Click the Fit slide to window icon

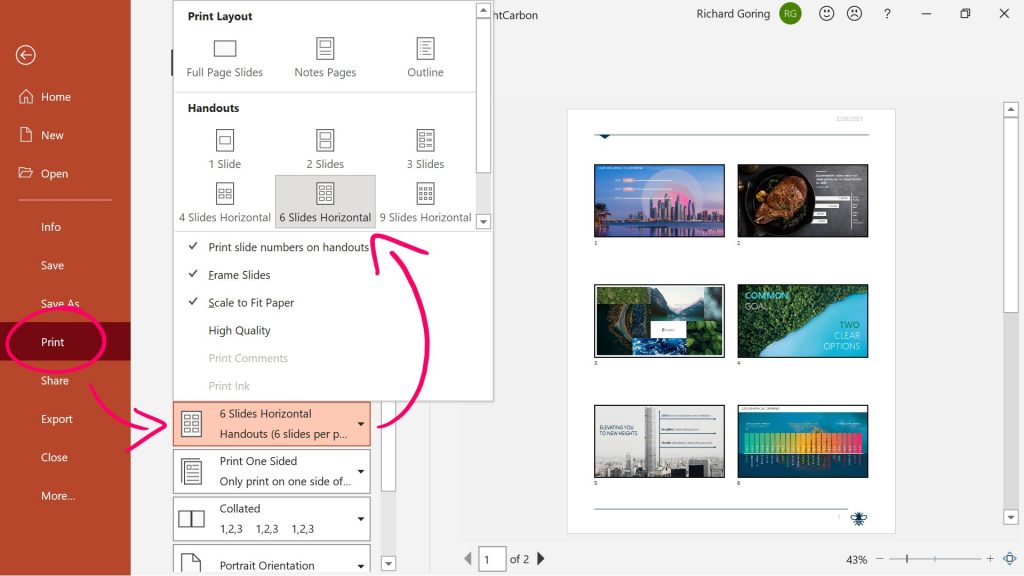pyautogui.click(x=1008, y=559)
